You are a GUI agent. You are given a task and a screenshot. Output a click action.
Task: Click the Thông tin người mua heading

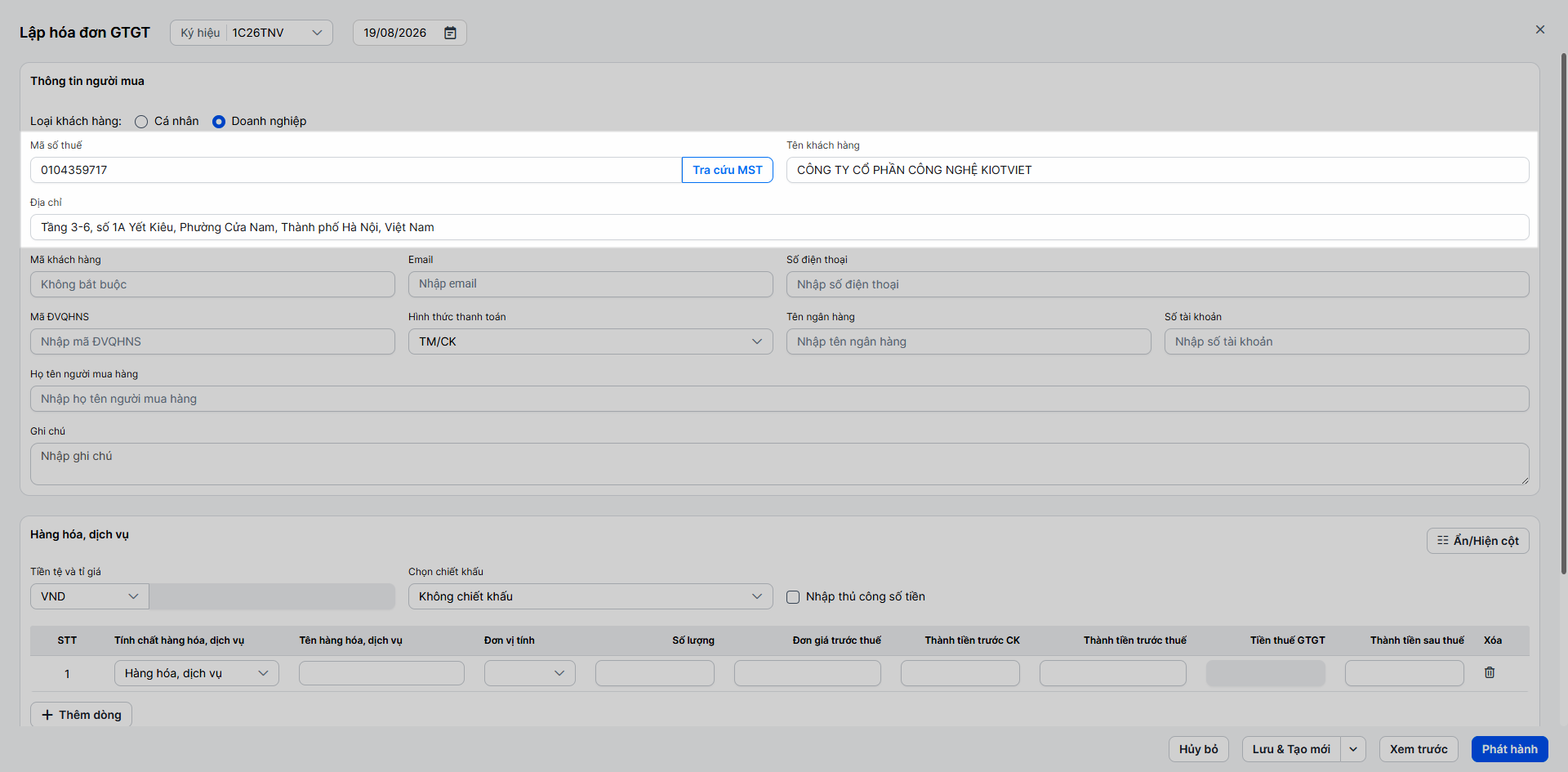[87, 81]
